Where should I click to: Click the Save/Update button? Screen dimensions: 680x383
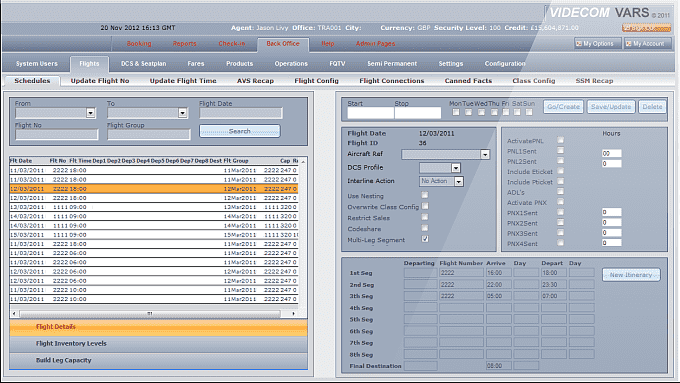click(x=611, y=107)
